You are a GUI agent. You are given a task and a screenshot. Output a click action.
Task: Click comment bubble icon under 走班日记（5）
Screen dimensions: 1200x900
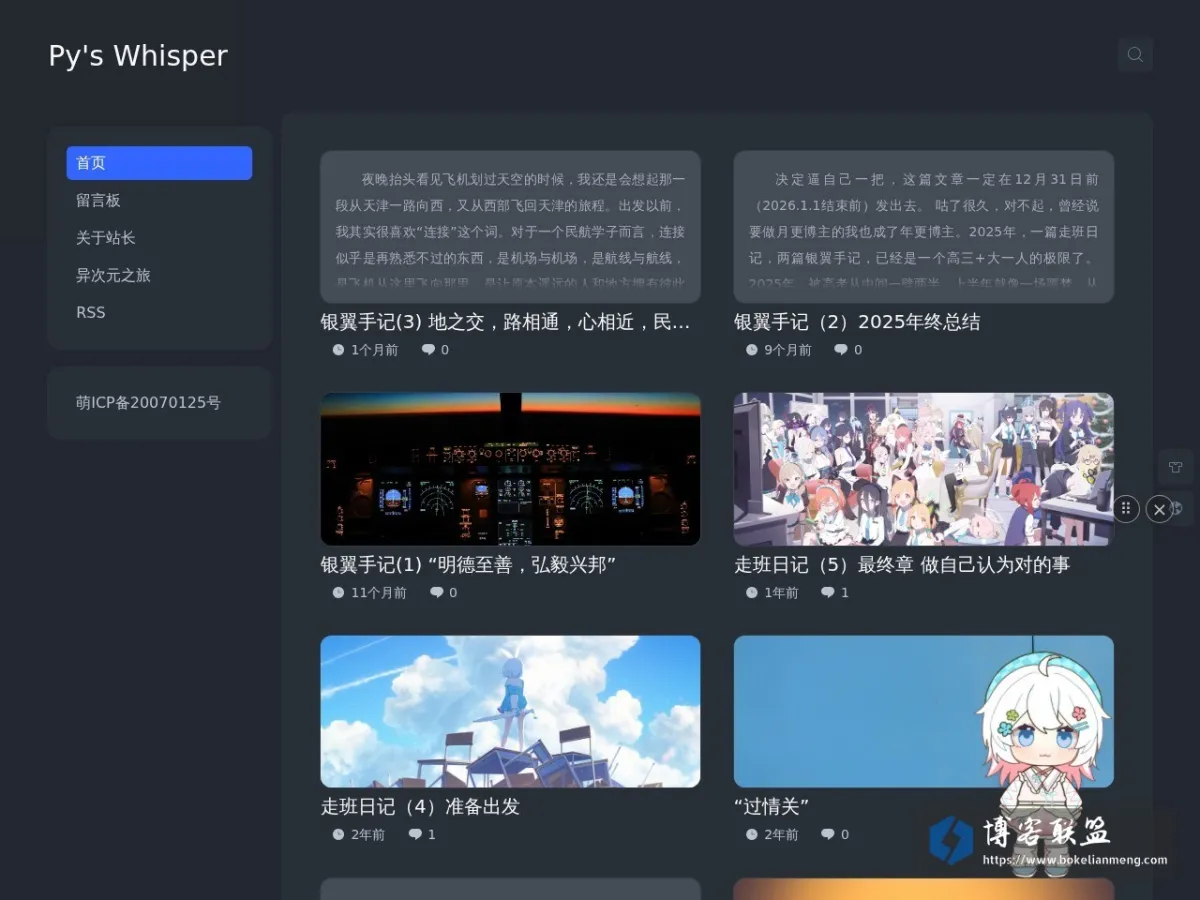coord(828,592)
